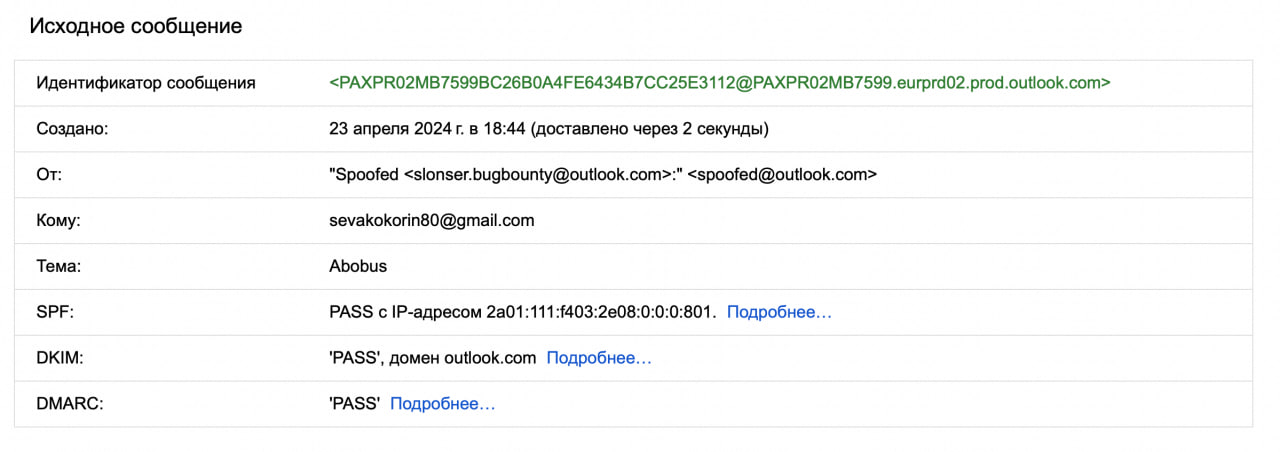Open the DMARC "Подробнее…" details link
This screenshot has height=452, width=1280.
(442, 404)
